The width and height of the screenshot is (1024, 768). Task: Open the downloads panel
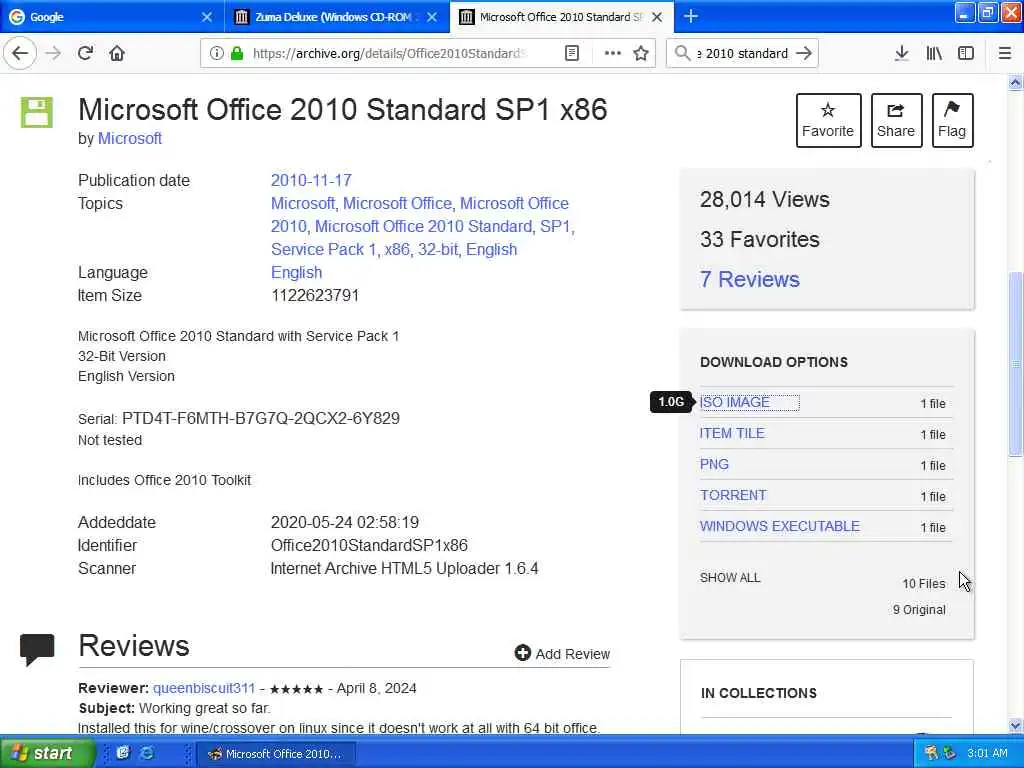coord(901,53)
